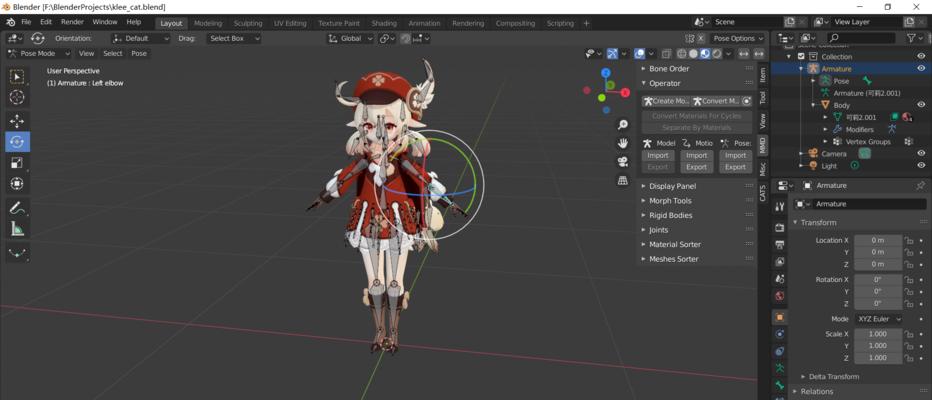Toggle Collection exclude checkbox in outliner

click(x=801, y=56)
